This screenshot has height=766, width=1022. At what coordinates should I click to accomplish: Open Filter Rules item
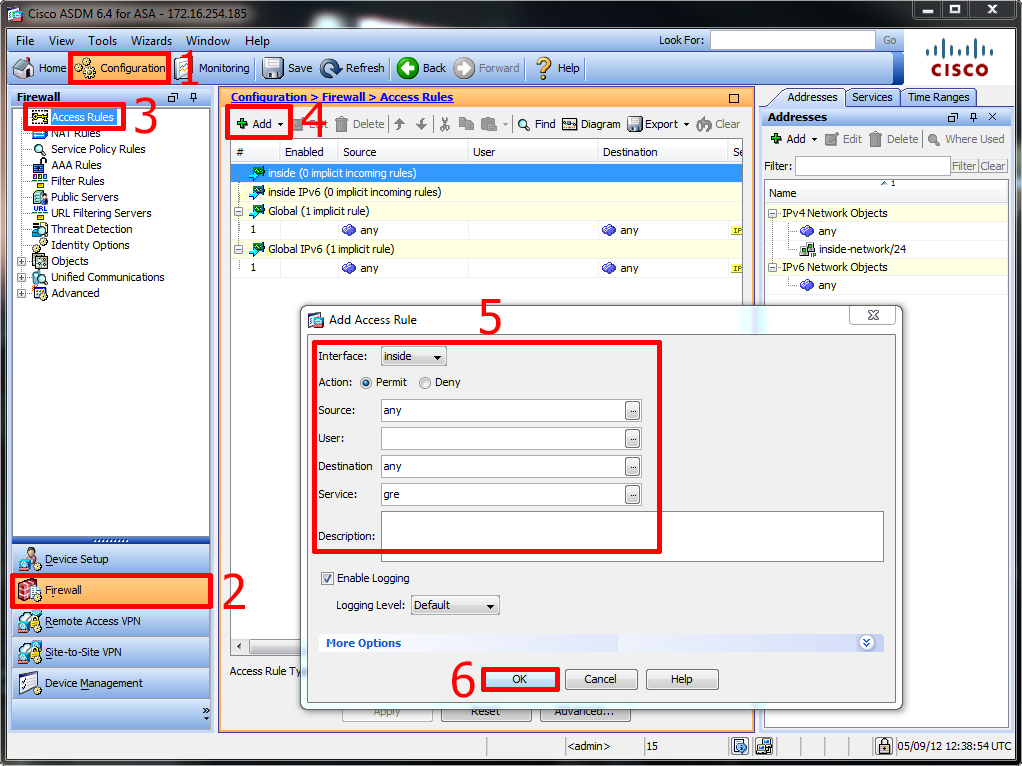pyautogui.click(x=78, y=181)
